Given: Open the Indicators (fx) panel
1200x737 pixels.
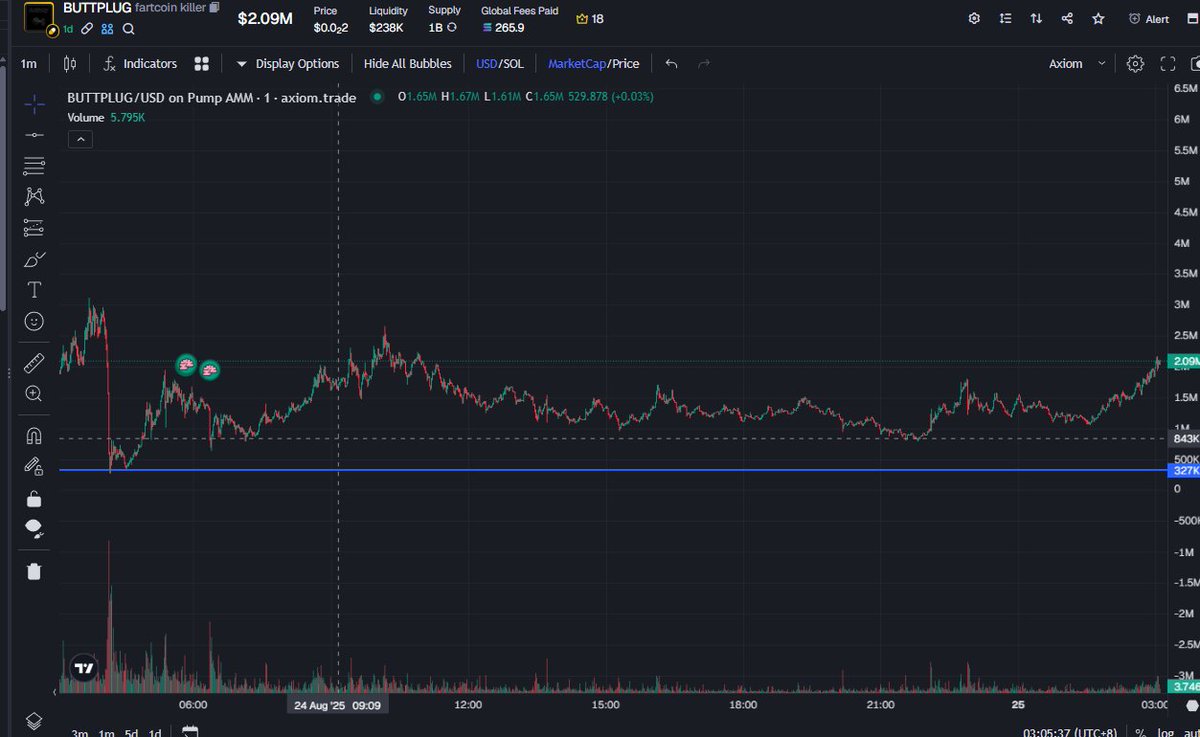Looking at the screenshot, I should click(140, 63).
